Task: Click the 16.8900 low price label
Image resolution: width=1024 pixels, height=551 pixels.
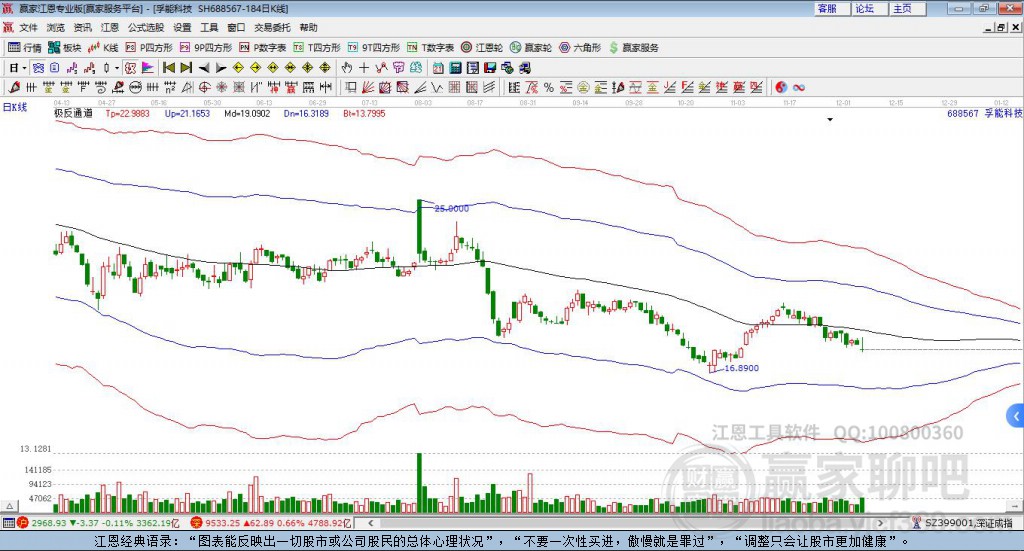Action: click(x=742, y=368)
